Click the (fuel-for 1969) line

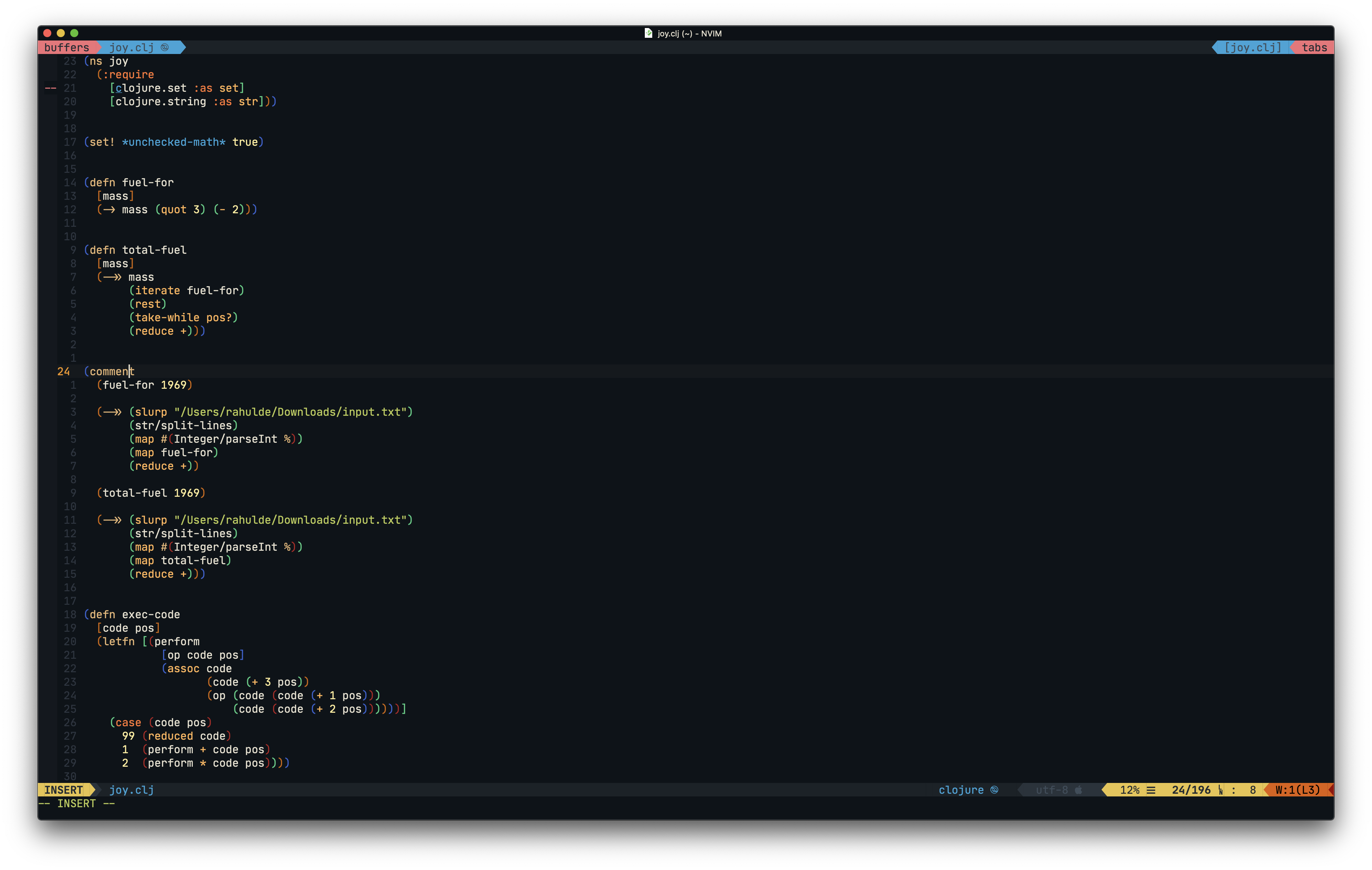[145, 385]
